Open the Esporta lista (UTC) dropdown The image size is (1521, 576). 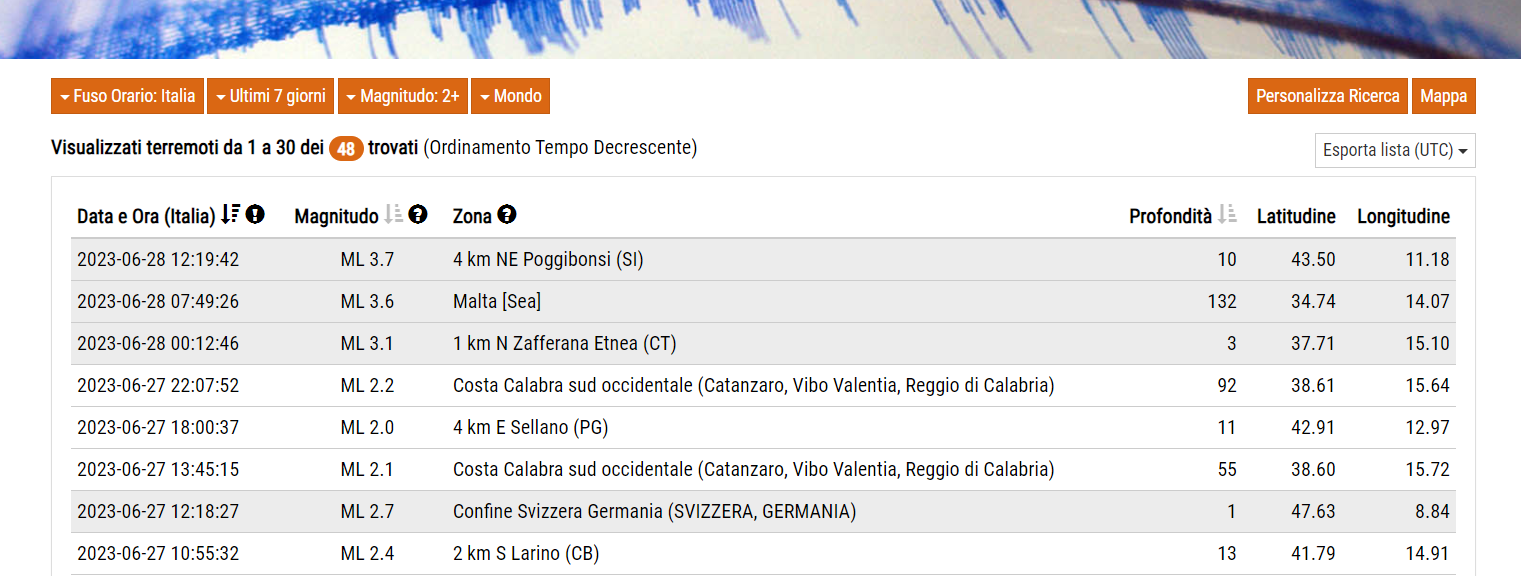point(1395,150)
